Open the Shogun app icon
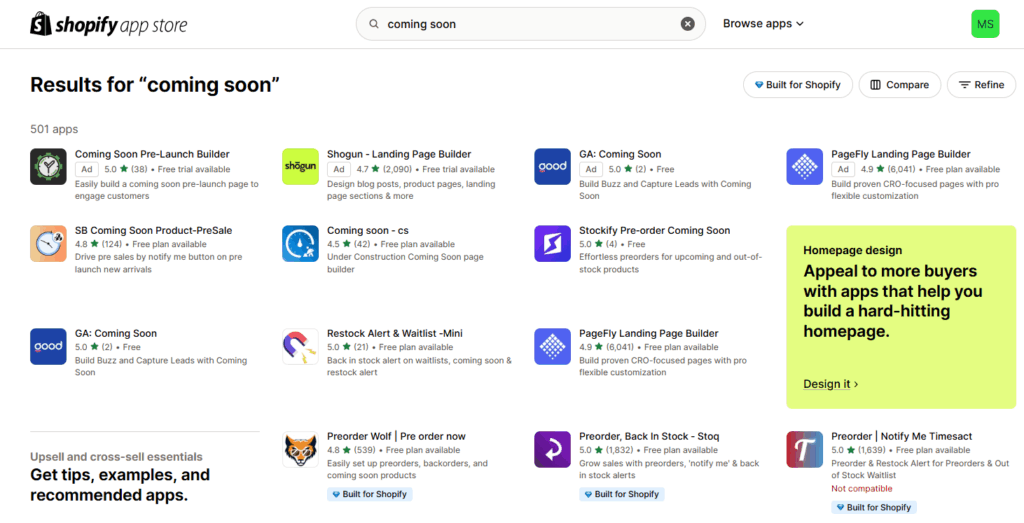 coord(300,166)
